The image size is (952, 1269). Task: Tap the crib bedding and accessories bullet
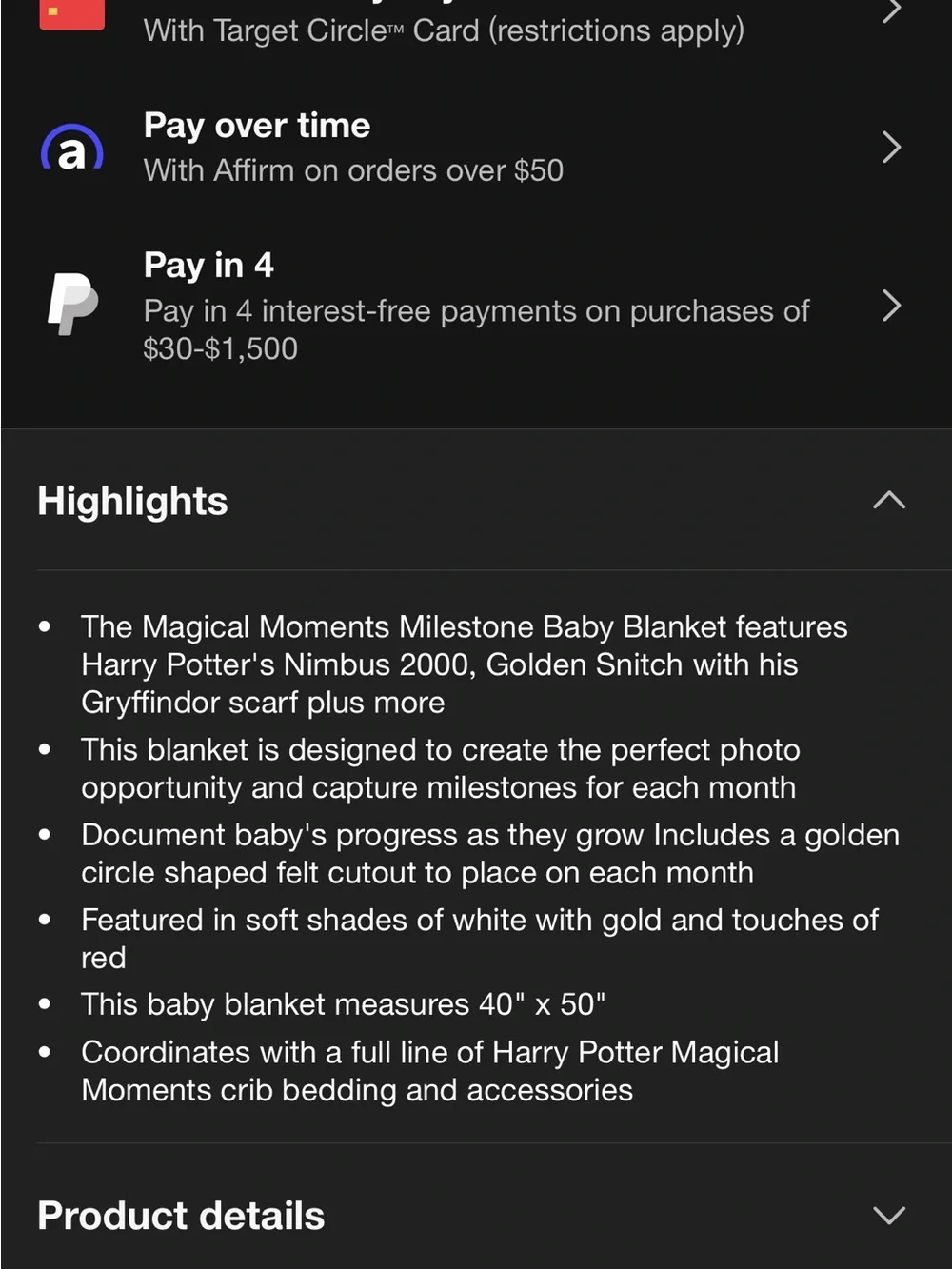click(x=430, y=1071)
